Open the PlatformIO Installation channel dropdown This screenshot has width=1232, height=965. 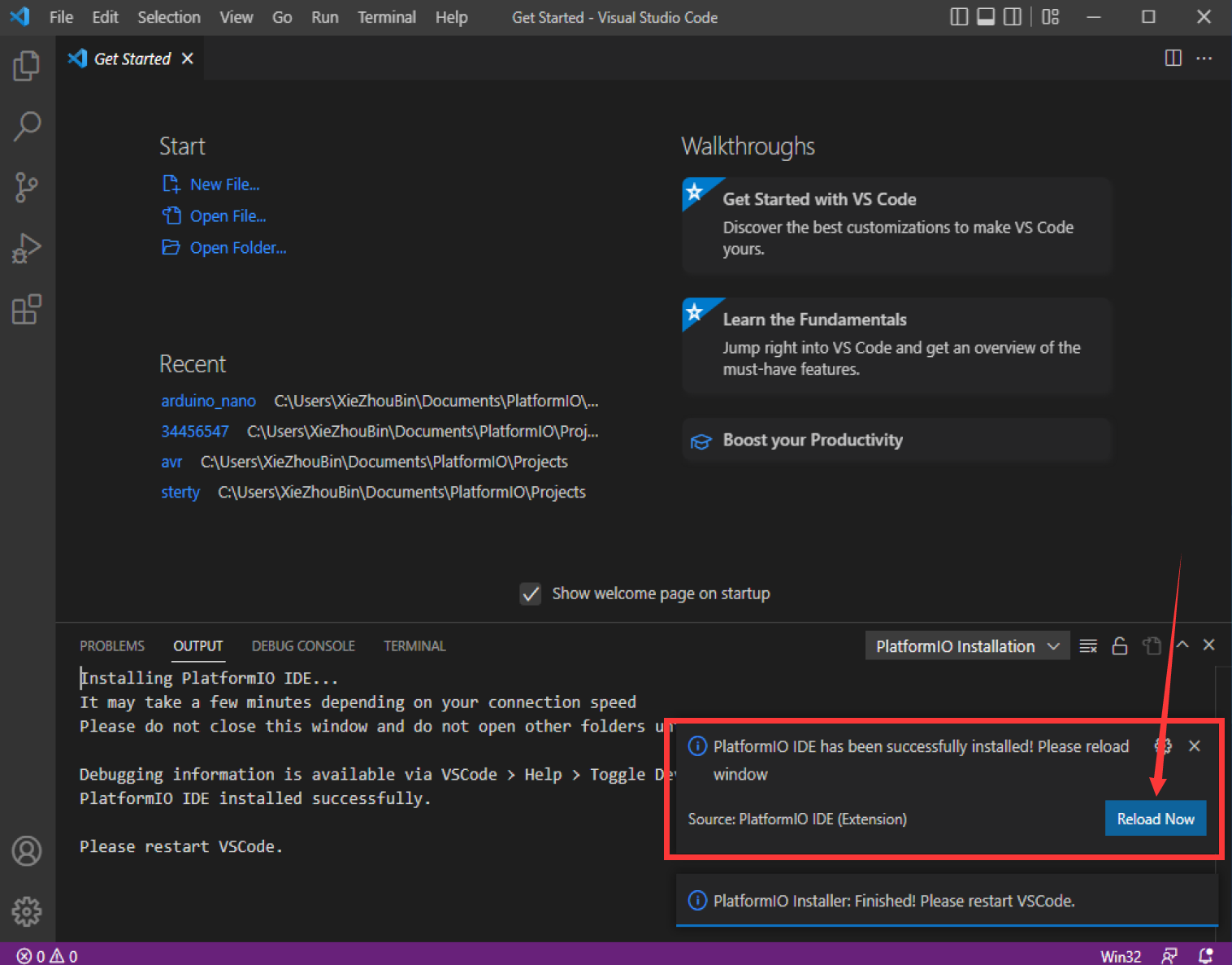(x=966, y=646)
